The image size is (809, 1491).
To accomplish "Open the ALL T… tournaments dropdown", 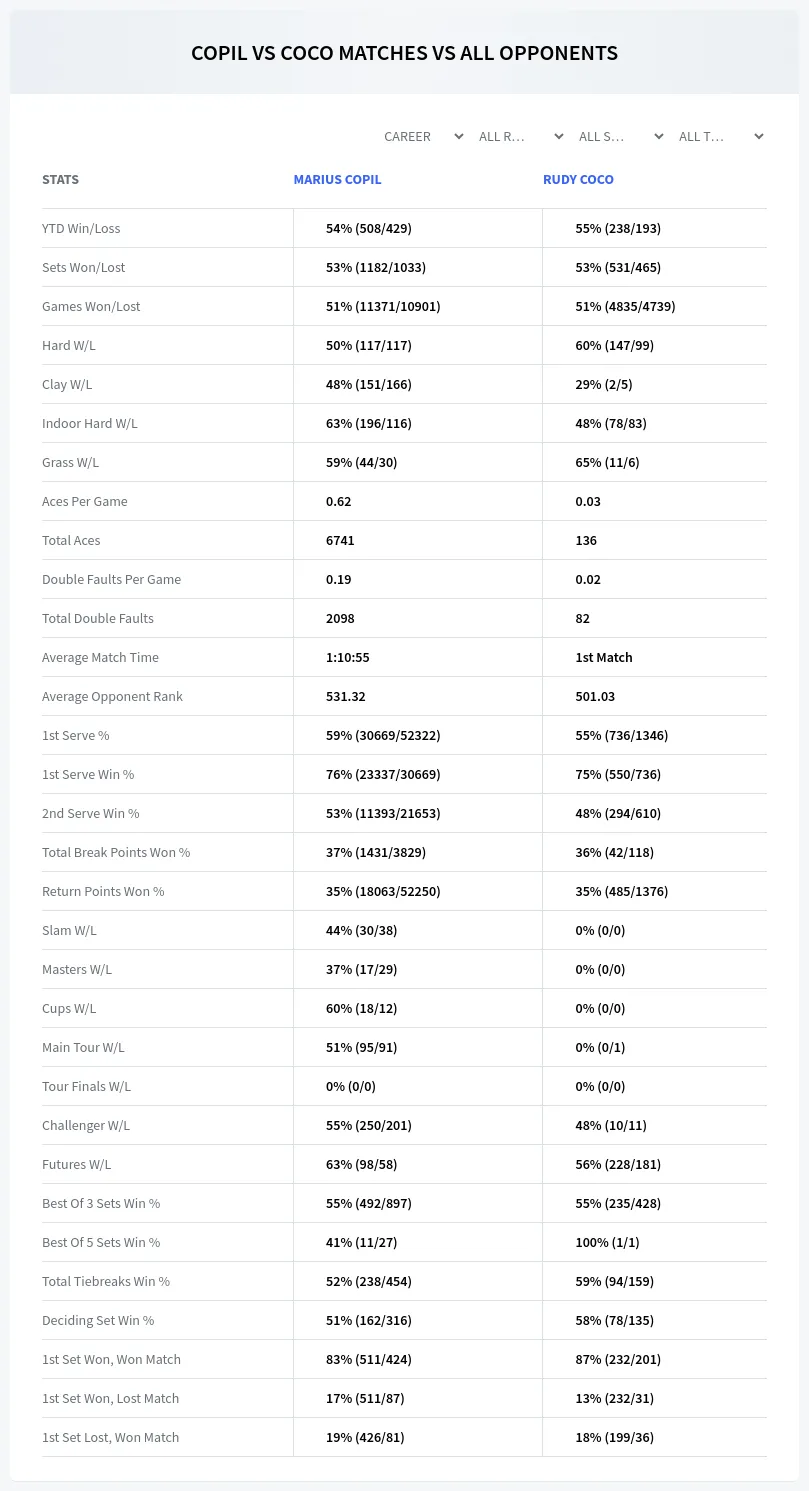I will (720, 136).
